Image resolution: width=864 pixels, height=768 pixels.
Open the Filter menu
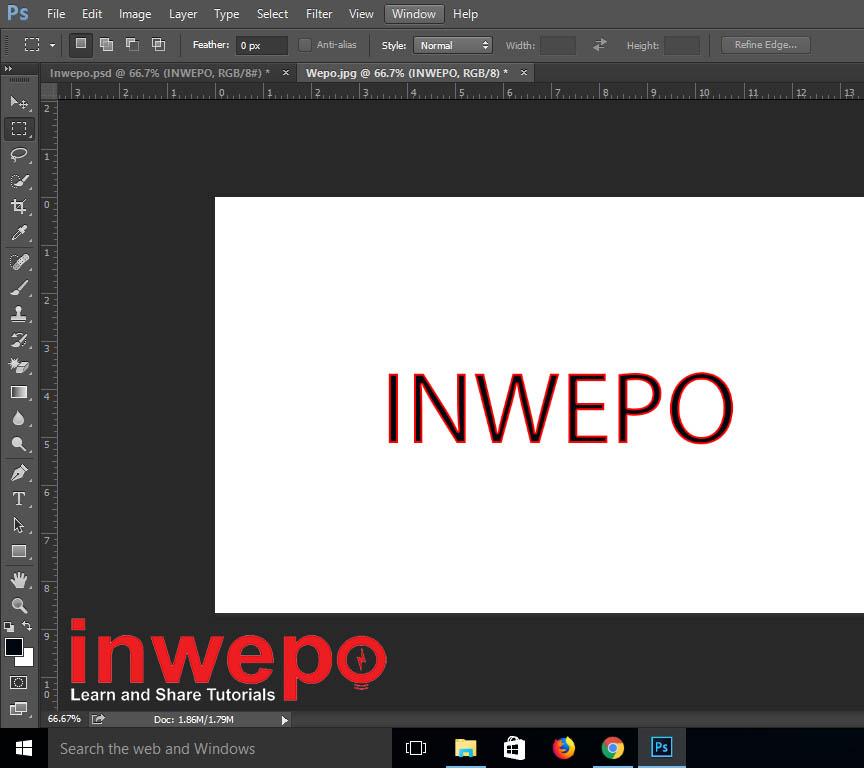pos(319,14)
